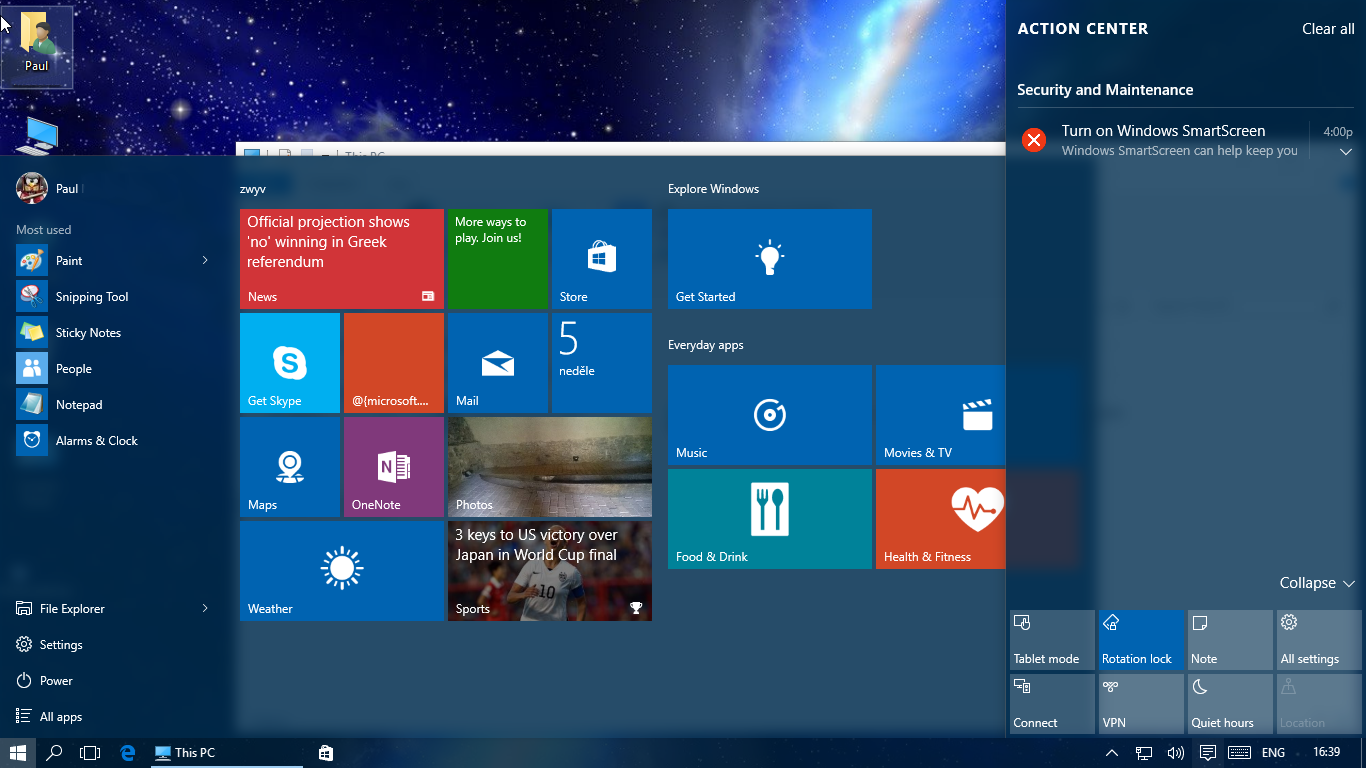Open the News tile about Greek referendum
Viewport: 1366px width, 768px height.
click(342, 259)
